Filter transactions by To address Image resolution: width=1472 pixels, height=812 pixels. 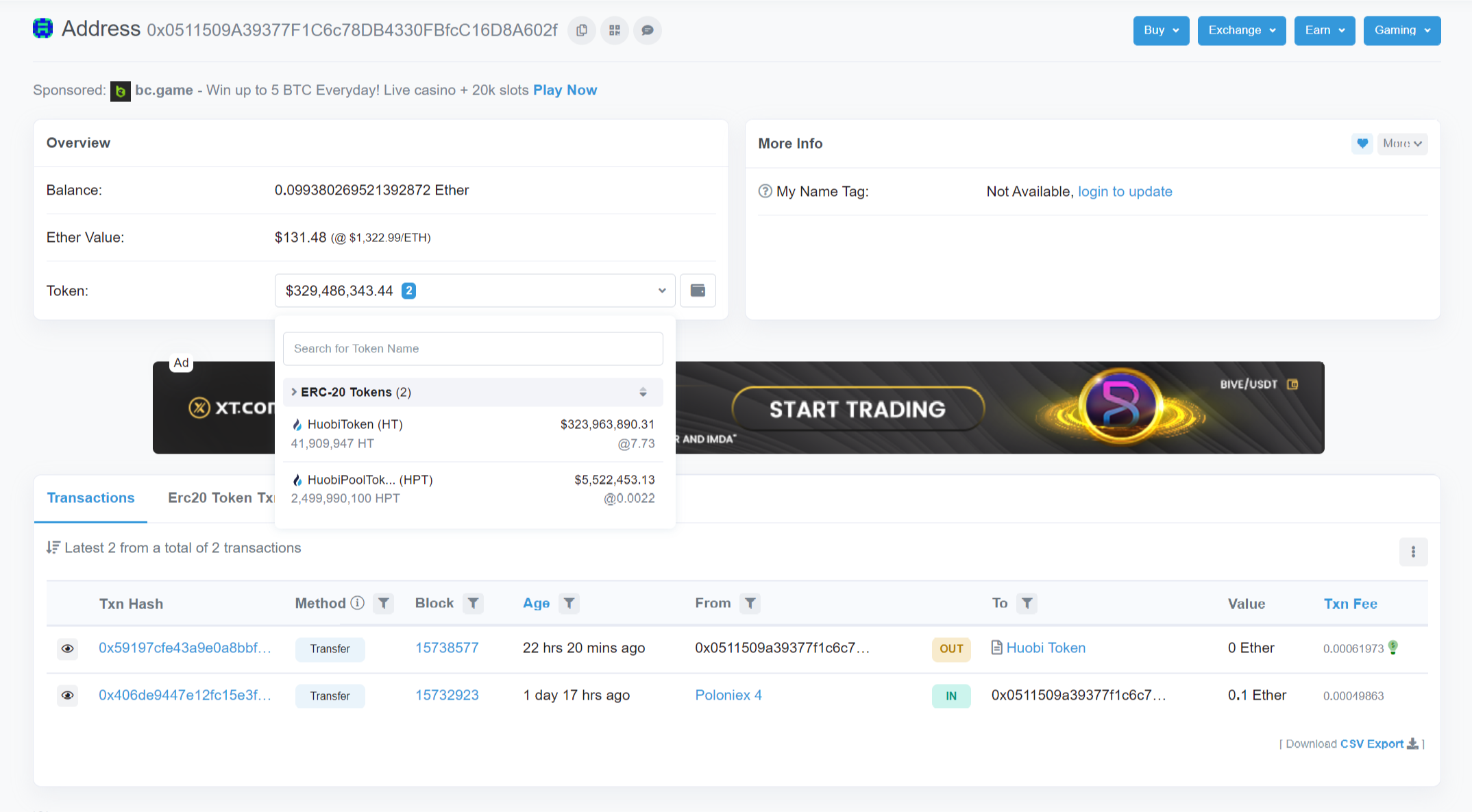point(1027,603)
